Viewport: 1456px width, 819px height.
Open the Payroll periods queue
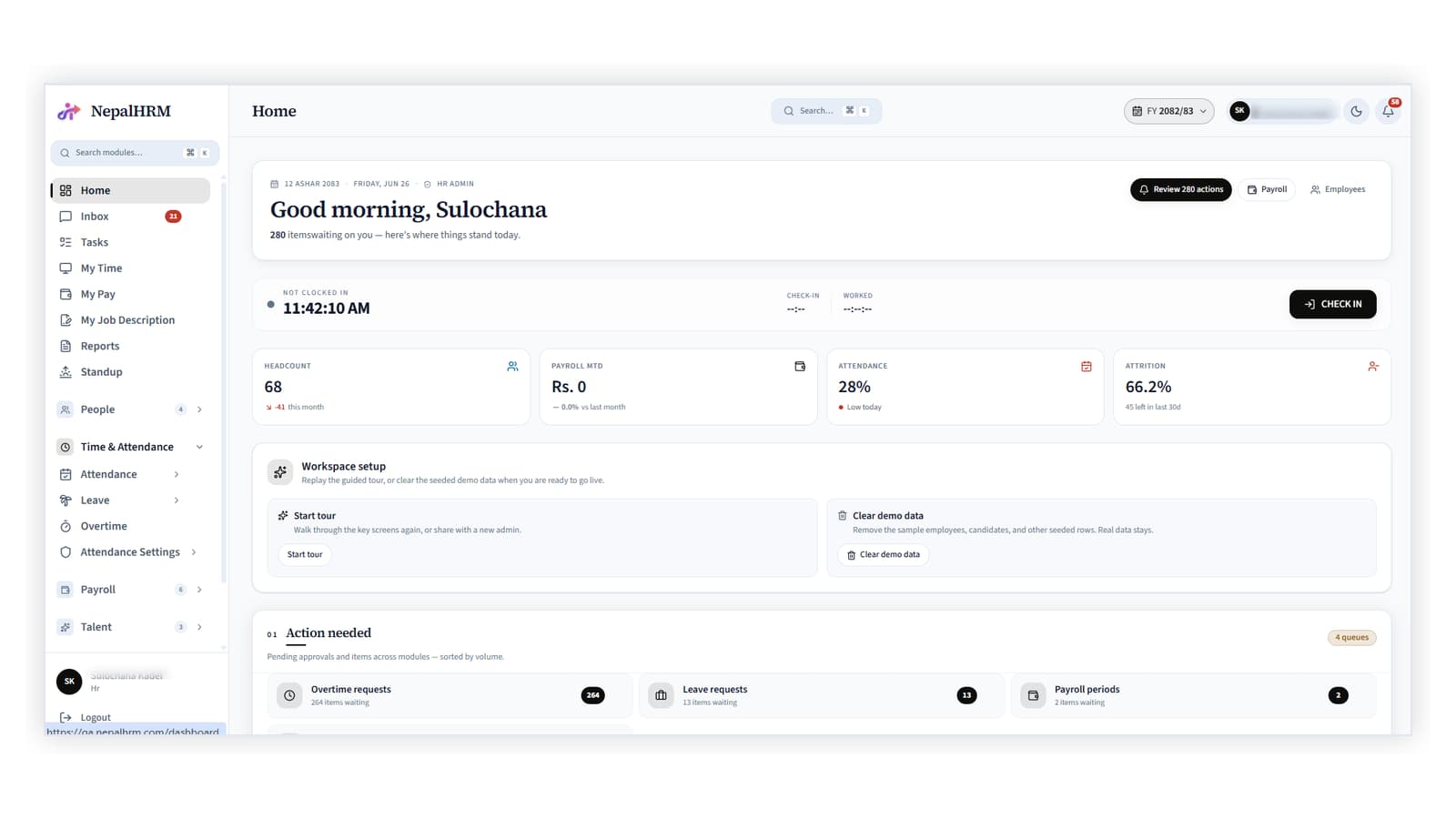click(x=1194, y=695)
